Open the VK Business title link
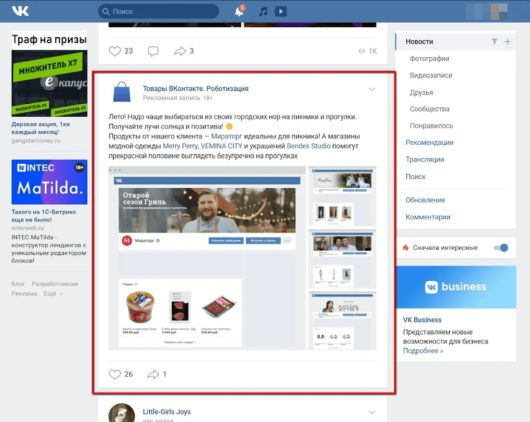This screenshot has width=530, height=422. [422, 320]
